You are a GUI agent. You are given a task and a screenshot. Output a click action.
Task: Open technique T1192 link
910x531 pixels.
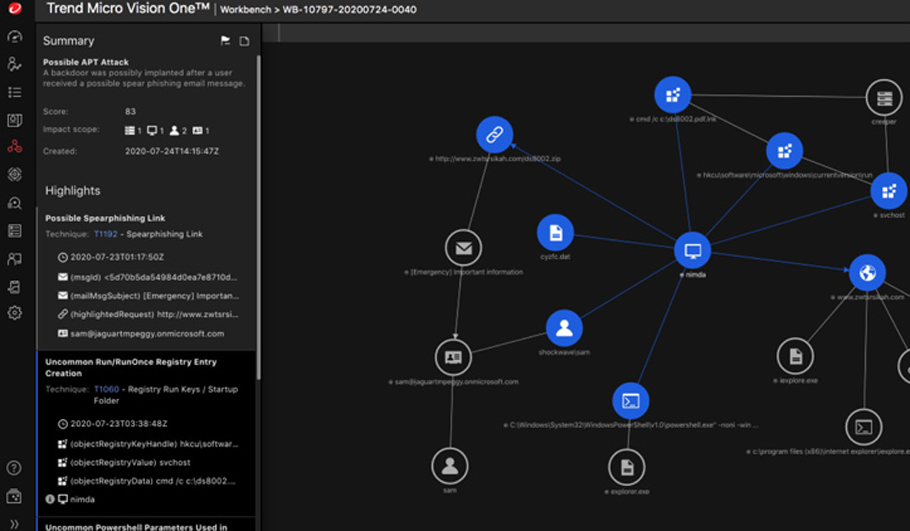(x=105, y=234)
